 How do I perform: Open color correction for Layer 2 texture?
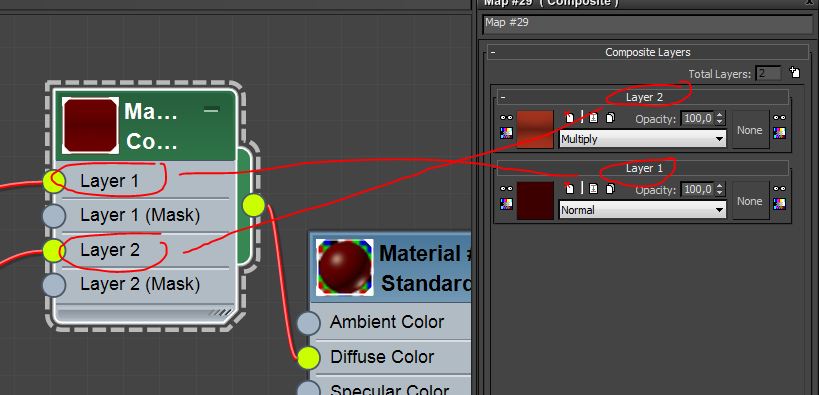pos(506,133)
